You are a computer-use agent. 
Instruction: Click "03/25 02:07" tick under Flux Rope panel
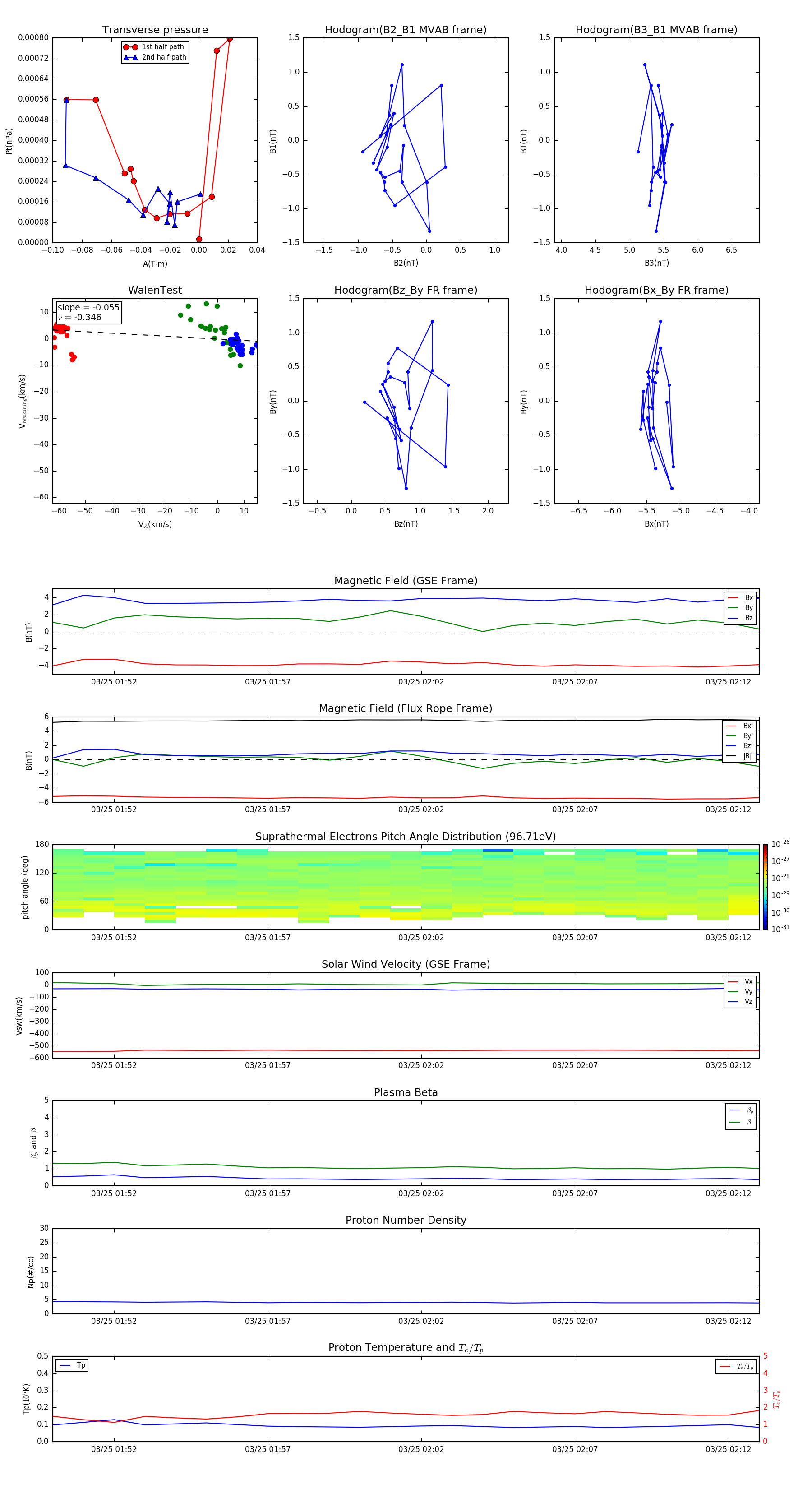[x=574, y=810]
